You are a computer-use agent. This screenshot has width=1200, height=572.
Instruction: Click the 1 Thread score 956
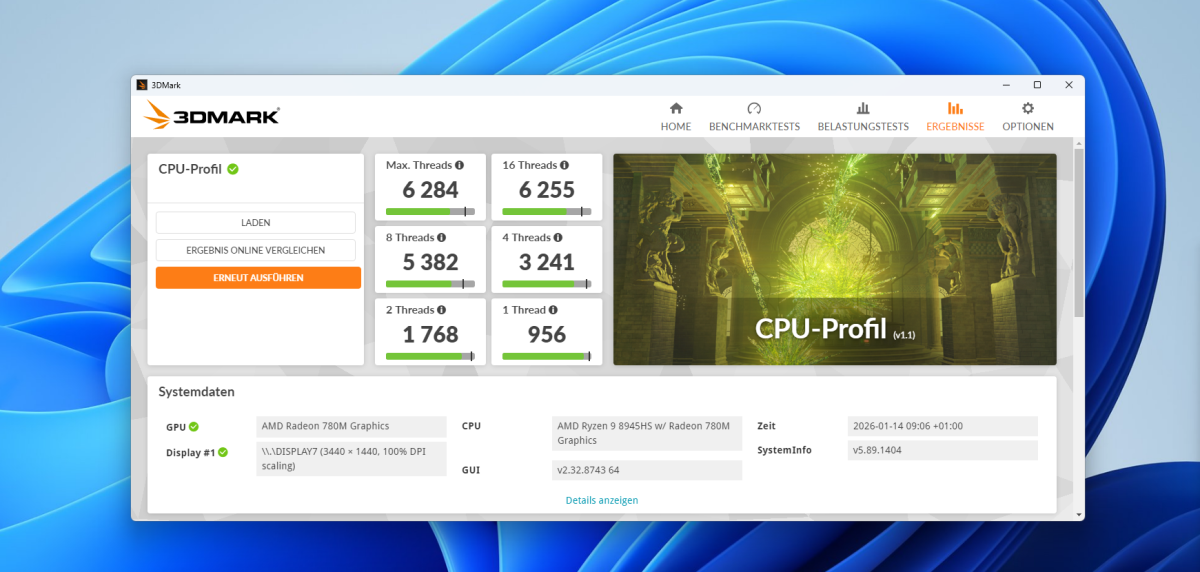(x=547, y=334)
